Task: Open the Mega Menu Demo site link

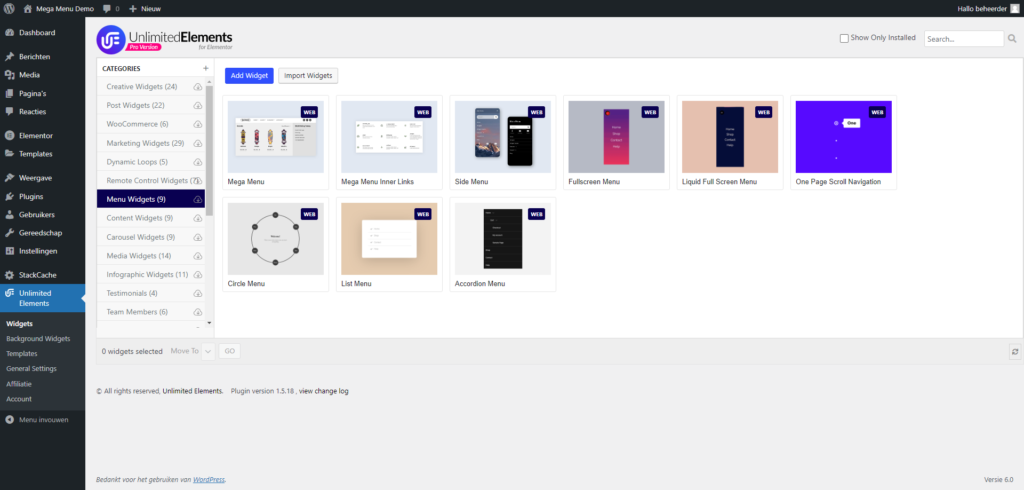Action: 59,8
